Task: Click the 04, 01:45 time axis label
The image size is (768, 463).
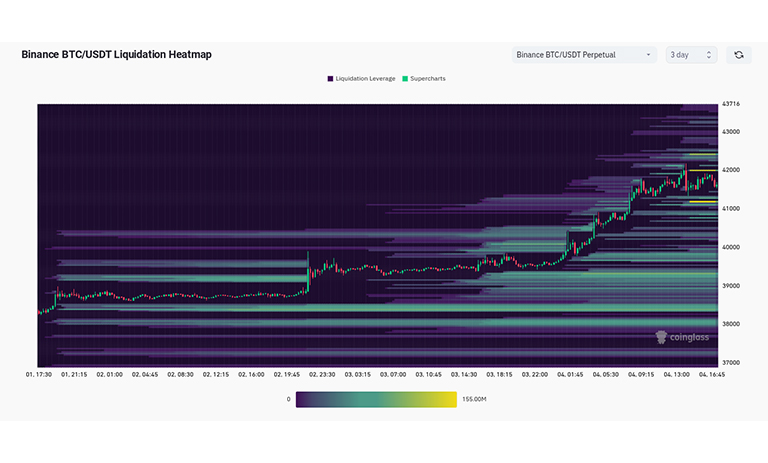Action: (570, 374)
